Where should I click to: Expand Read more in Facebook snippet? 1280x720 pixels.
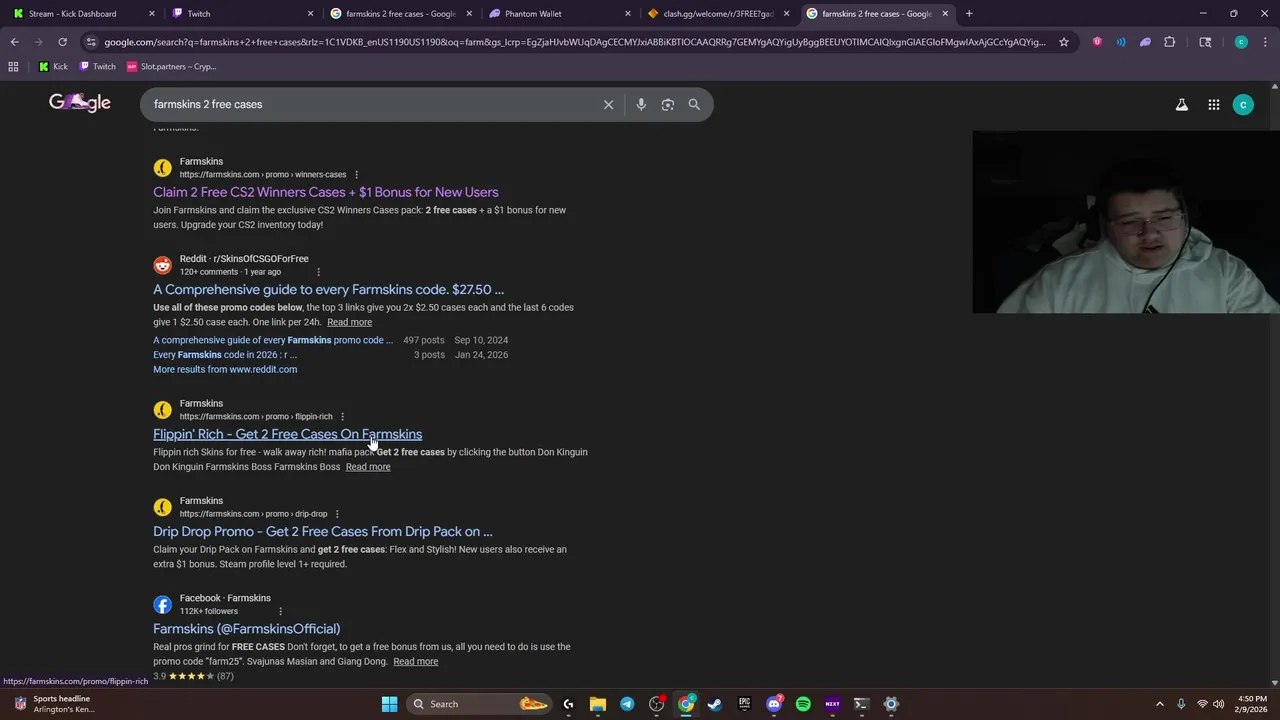click(416, 661)
